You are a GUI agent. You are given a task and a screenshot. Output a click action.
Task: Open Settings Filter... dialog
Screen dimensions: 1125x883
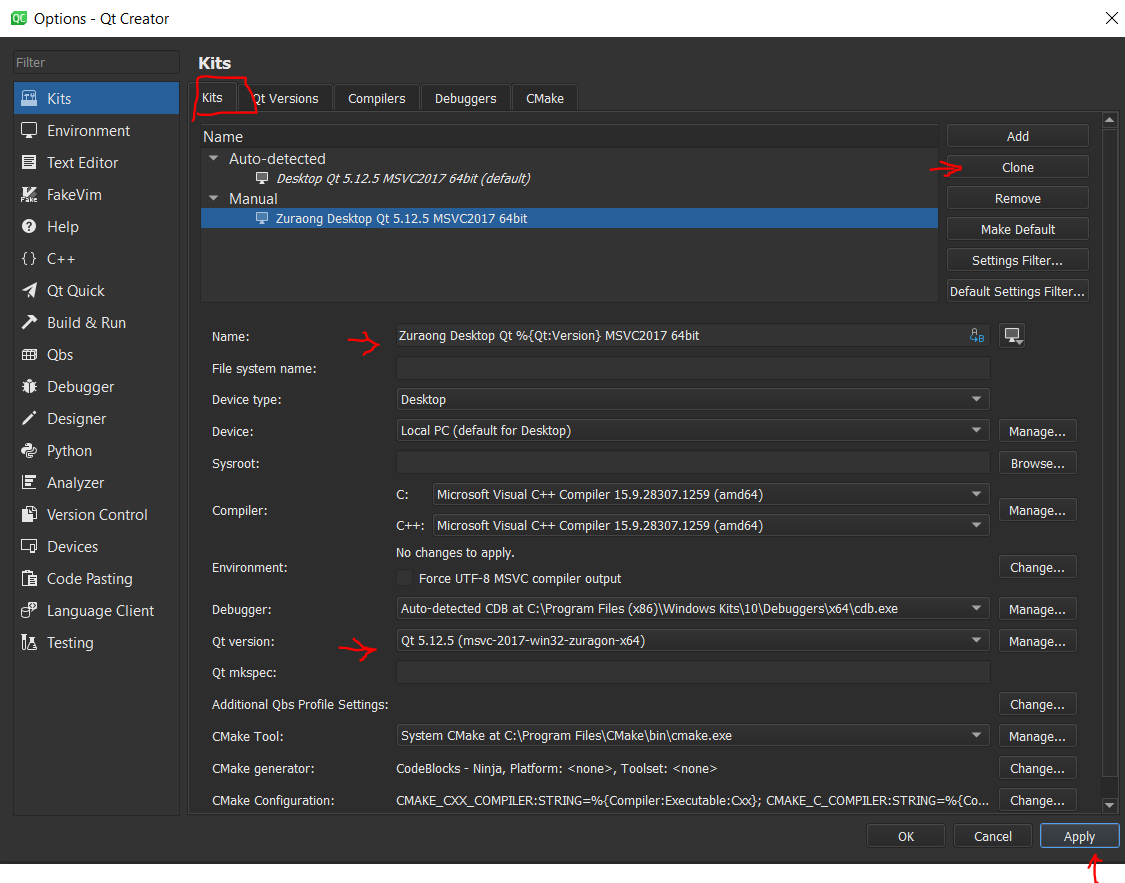pyautogui.click(x=1017, y=260)
